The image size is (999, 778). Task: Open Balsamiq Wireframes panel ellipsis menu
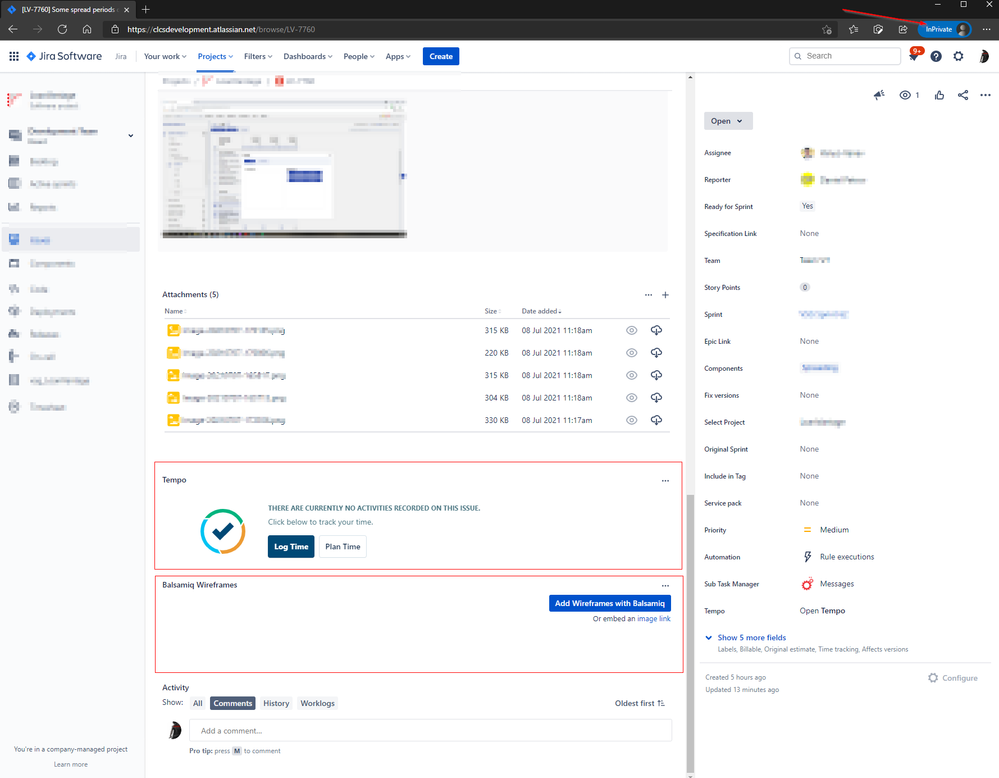[665, 586]
